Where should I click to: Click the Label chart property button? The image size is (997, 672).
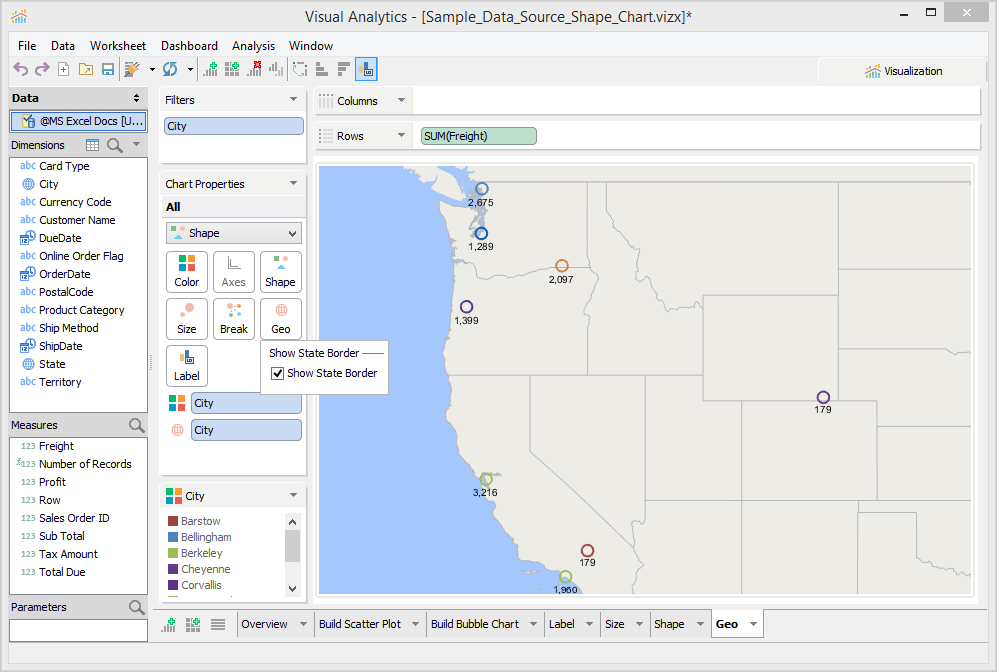click(x=187, y=366)
